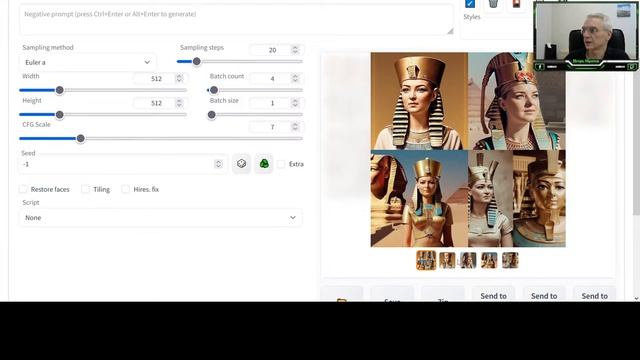Randomize seed with the dice icon
The width and height of the screenshot is (640, 360).
click(241, 164)
